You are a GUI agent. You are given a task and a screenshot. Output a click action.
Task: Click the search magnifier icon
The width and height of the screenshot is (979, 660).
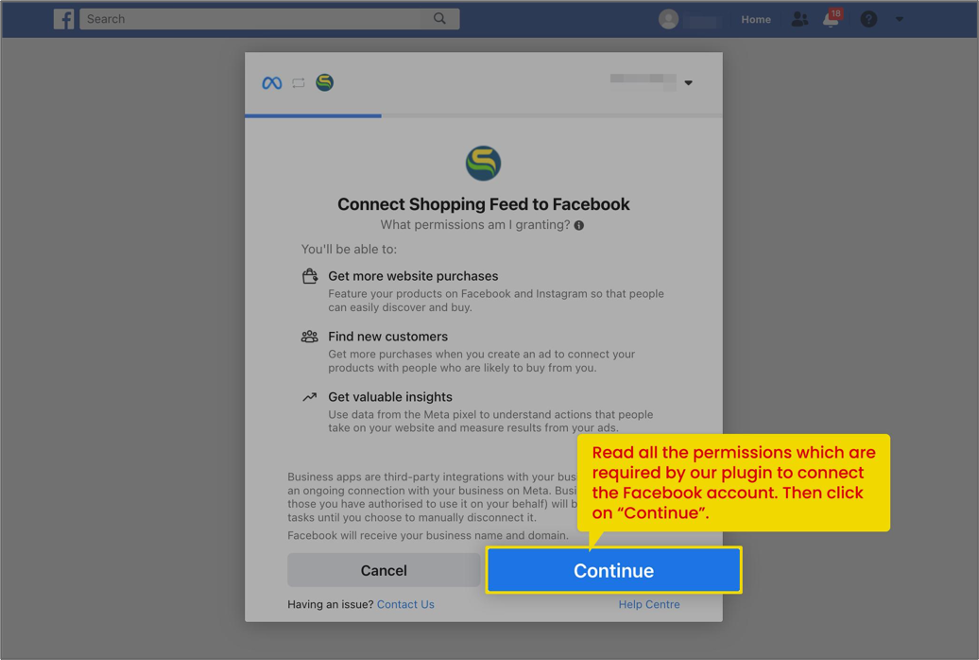pos(440,19)
